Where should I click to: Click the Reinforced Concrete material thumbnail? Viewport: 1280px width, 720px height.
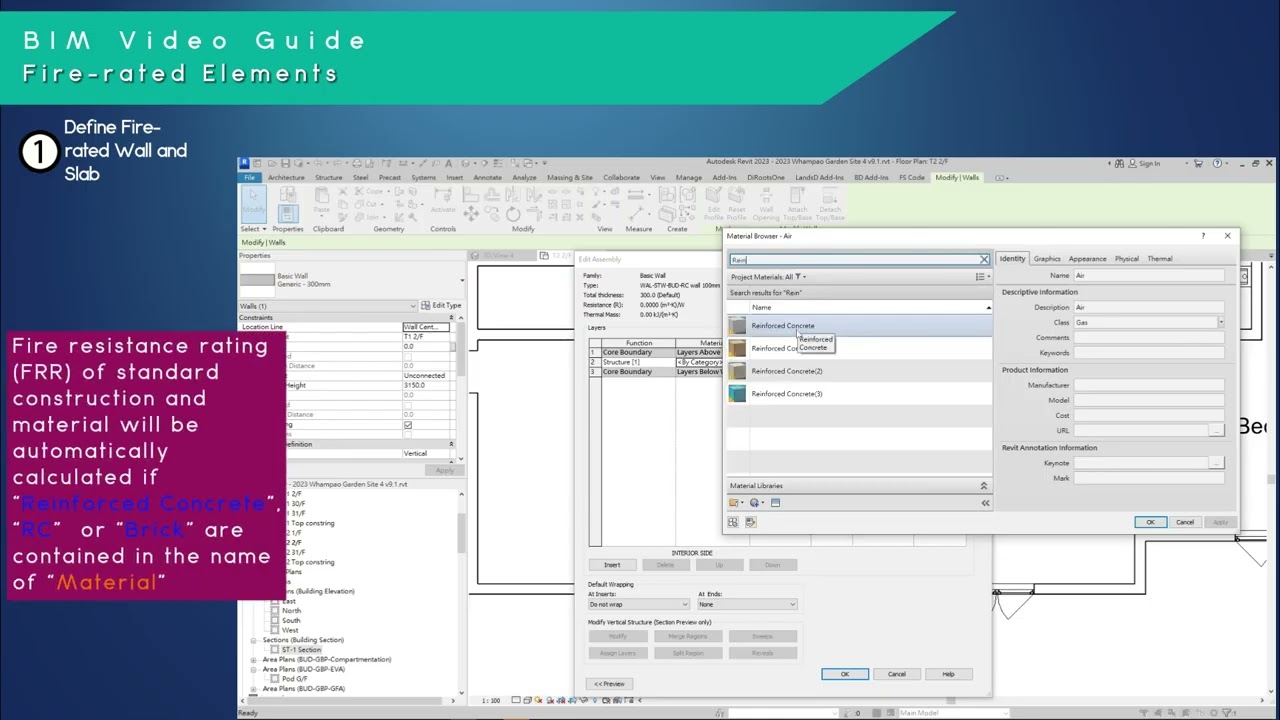pos(737,326)
